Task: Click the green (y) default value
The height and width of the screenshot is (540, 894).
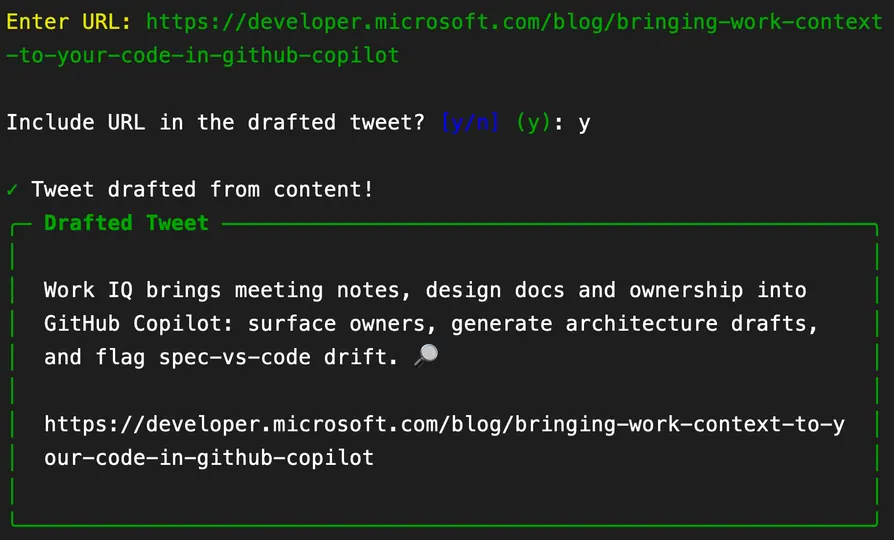Action: pos(533,122)
